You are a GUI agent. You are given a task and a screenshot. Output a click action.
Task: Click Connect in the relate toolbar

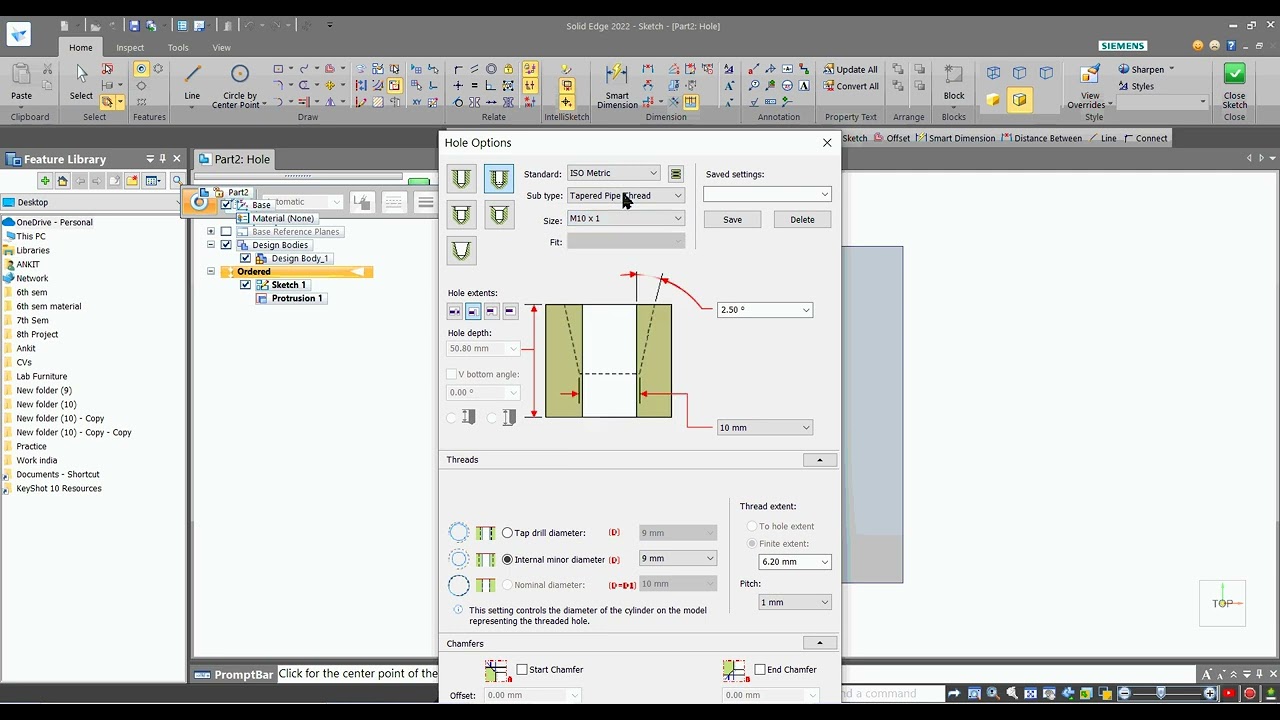pos(1146,138)
